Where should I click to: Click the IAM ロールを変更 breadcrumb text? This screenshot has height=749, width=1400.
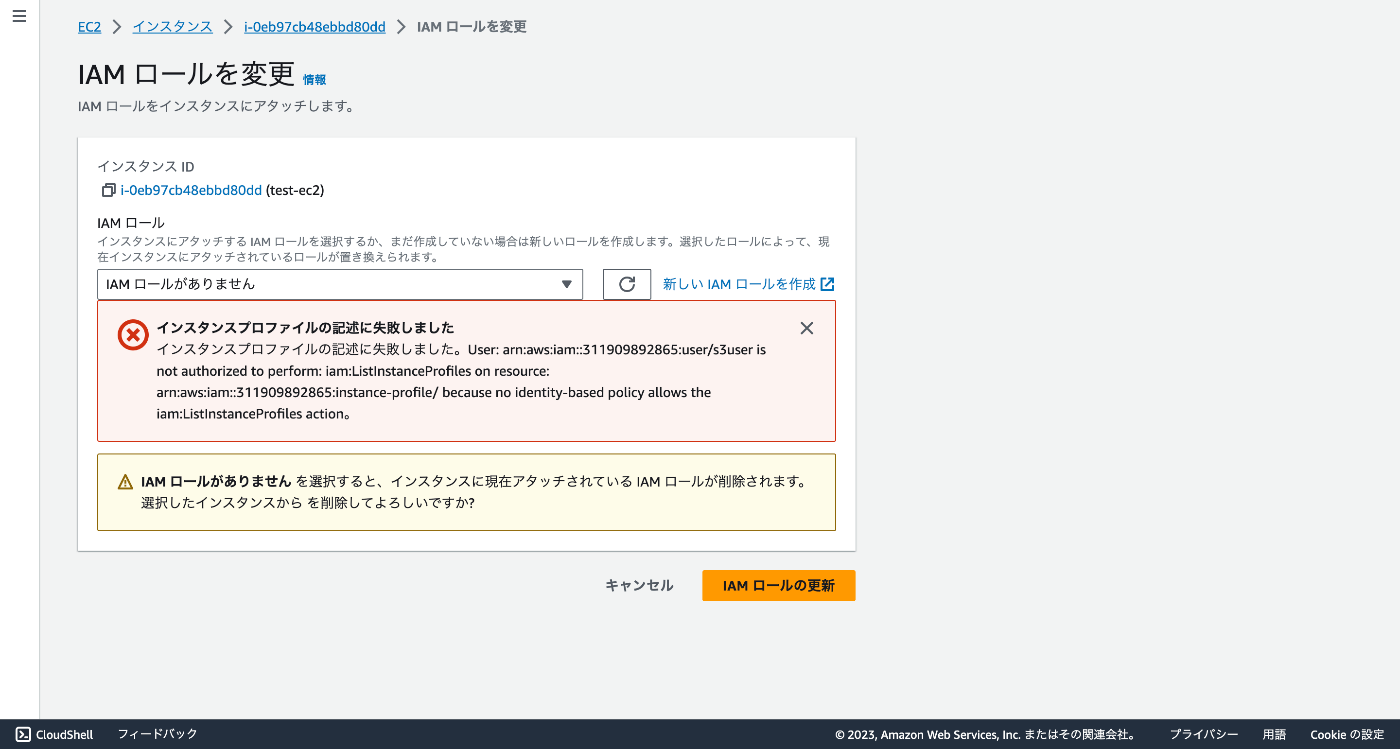(472, 27)
